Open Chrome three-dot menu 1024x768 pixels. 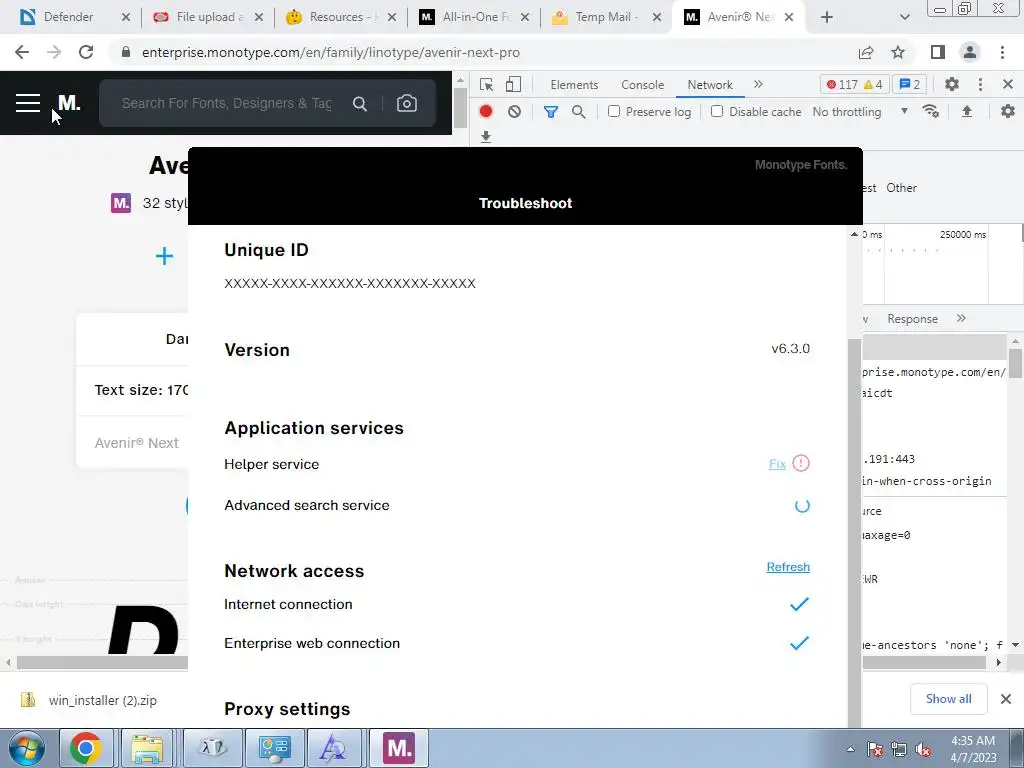(1002, 52)
